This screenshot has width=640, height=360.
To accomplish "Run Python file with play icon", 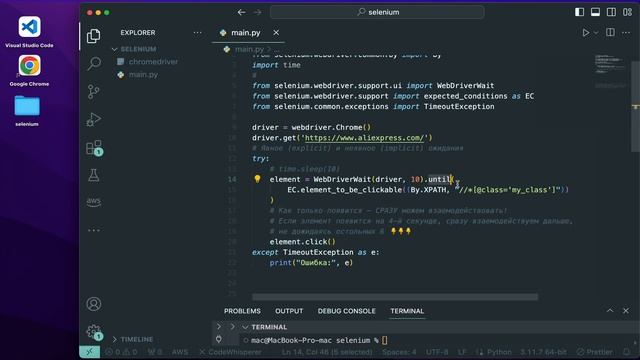I will [586, 33].
